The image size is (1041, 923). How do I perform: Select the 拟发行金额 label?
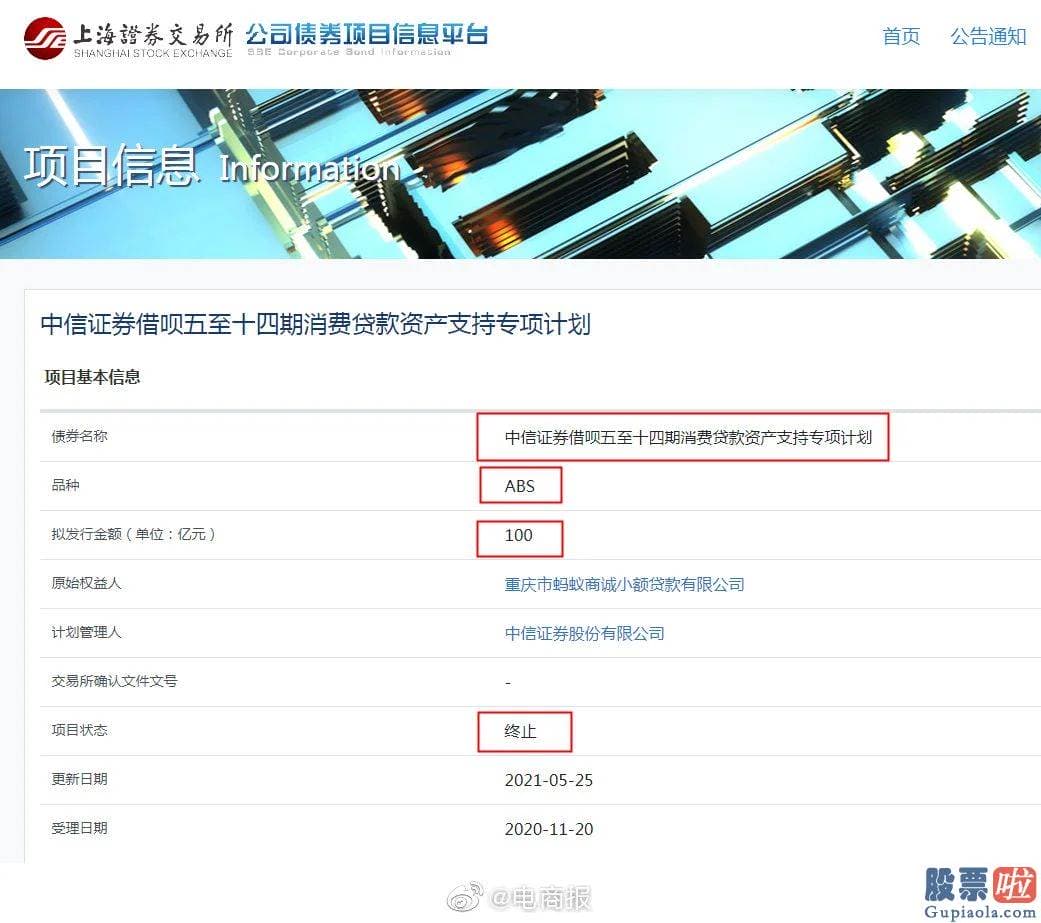coord(133,535)
